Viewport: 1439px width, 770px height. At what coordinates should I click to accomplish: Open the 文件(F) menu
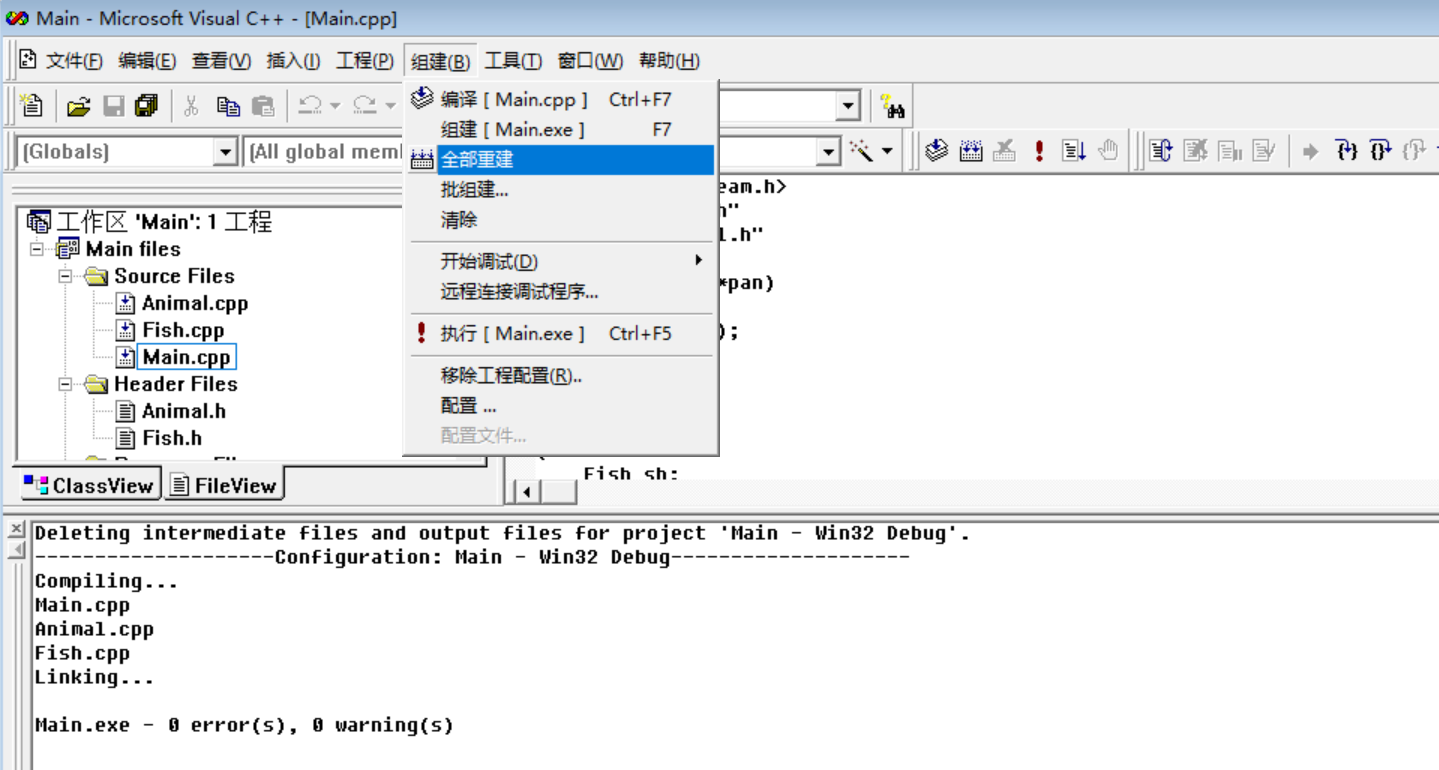click(75, 61)
